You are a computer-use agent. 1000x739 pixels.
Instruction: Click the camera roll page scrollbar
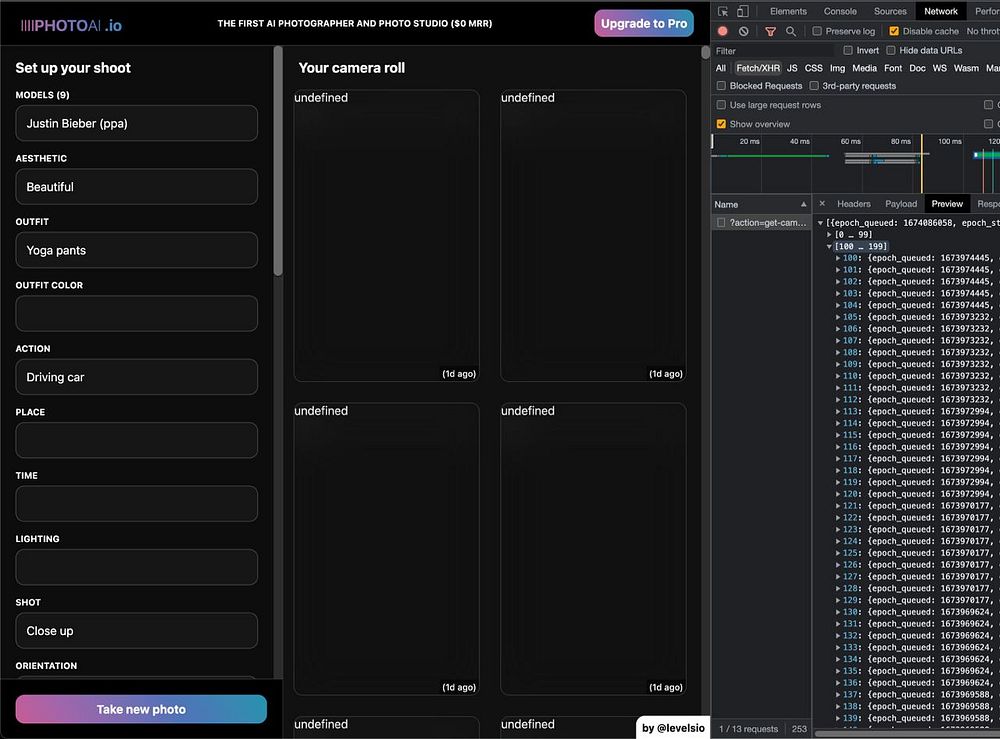[x=705, y=52]
